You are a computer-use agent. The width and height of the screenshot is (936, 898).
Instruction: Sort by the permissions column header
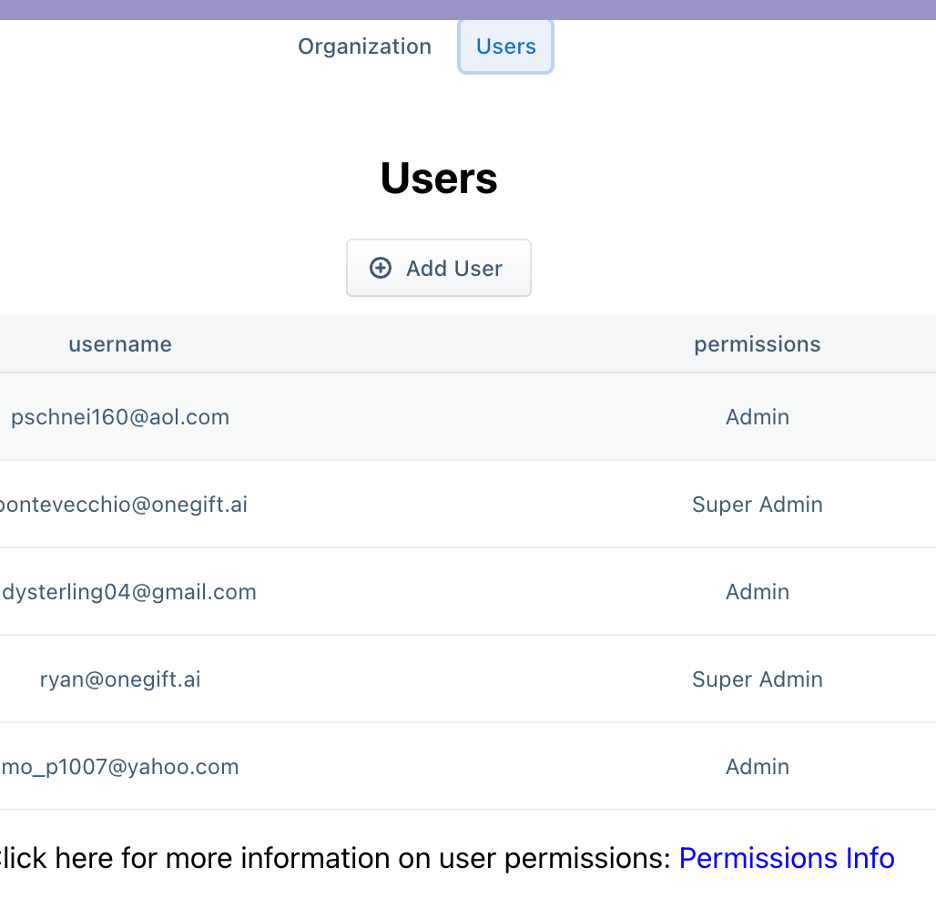pos(757,345)
